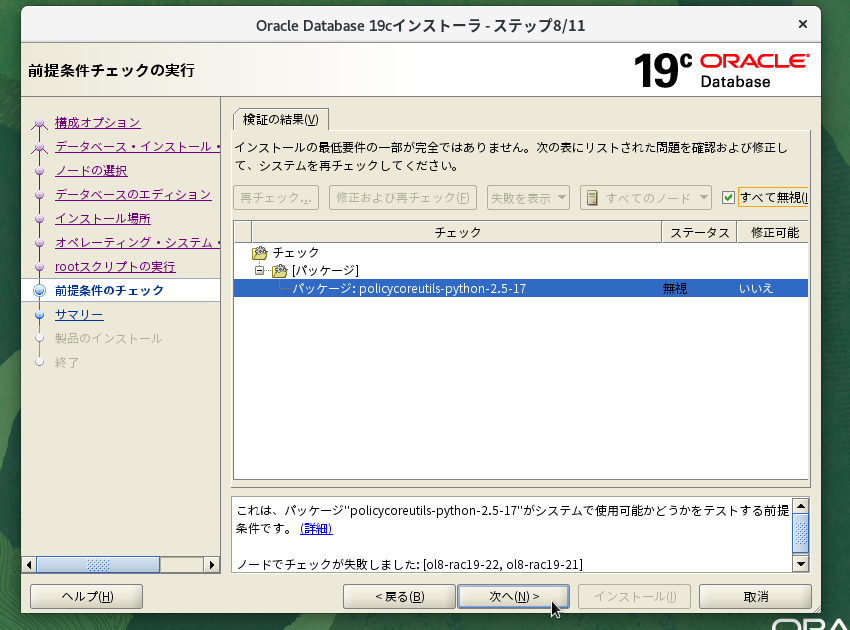
Task: Open the すべてのノード dropdown
Action: 646,198
